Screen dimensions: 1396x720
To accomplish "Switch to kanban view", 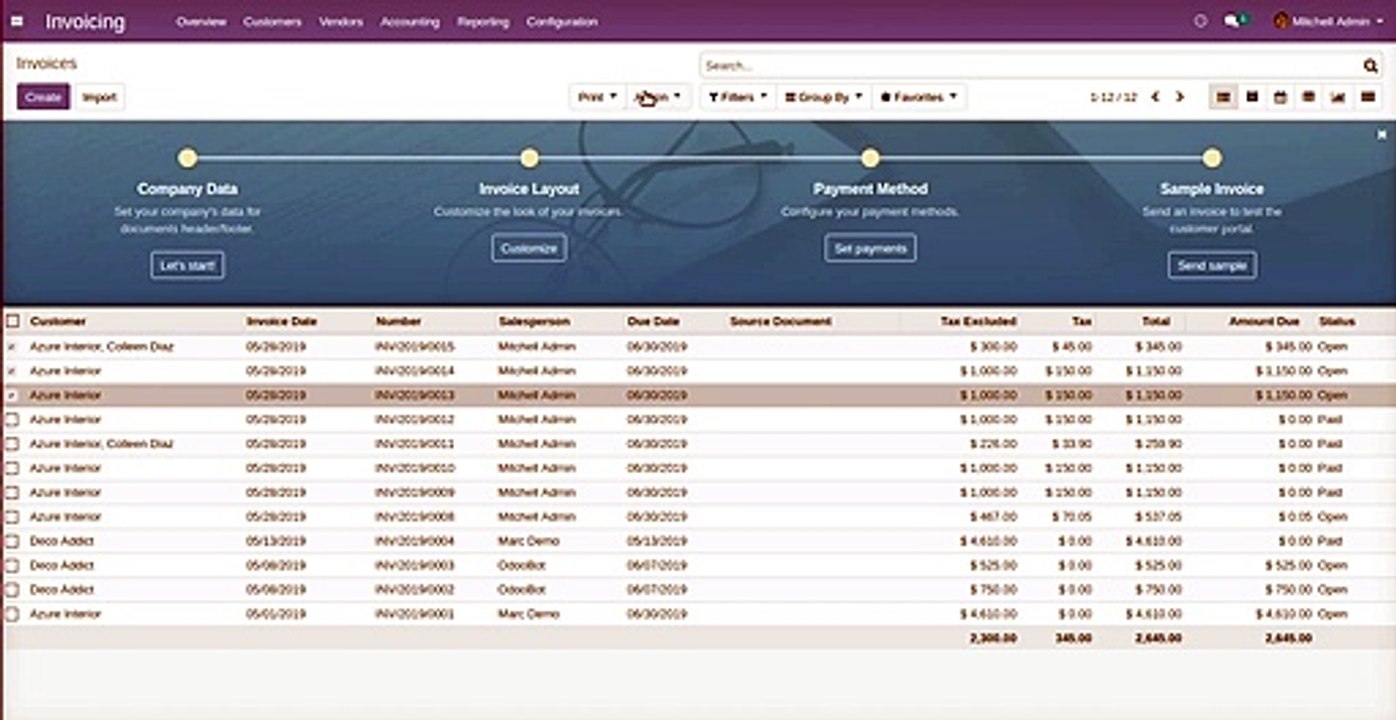I will click(x=1252, y=97).
